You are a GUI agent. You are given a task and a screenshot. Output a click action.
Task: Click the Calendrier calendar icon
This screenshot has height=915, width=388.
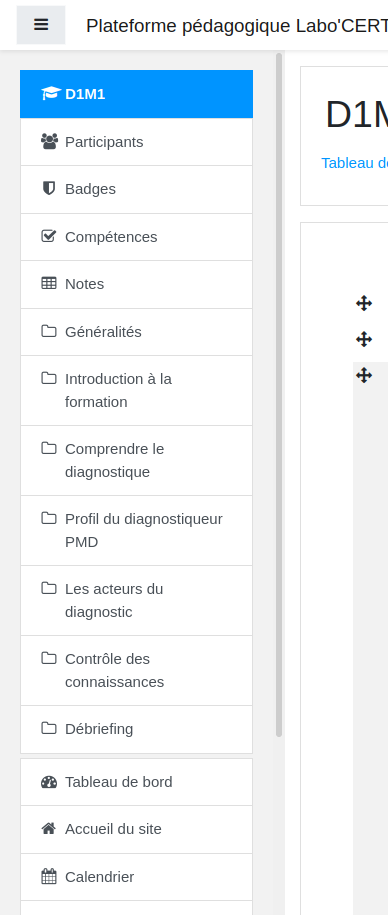[x=49, y=876]
